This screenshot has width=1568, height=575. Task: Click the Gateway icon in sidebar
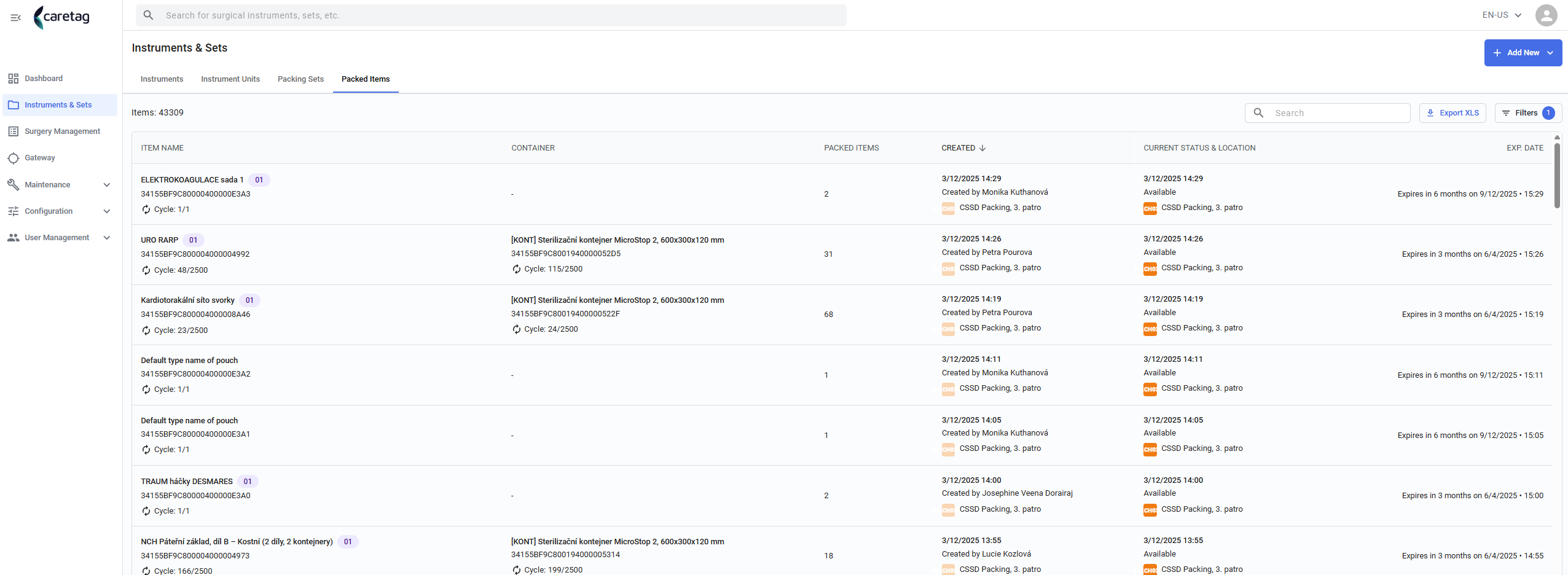click(x=13, y=158)
